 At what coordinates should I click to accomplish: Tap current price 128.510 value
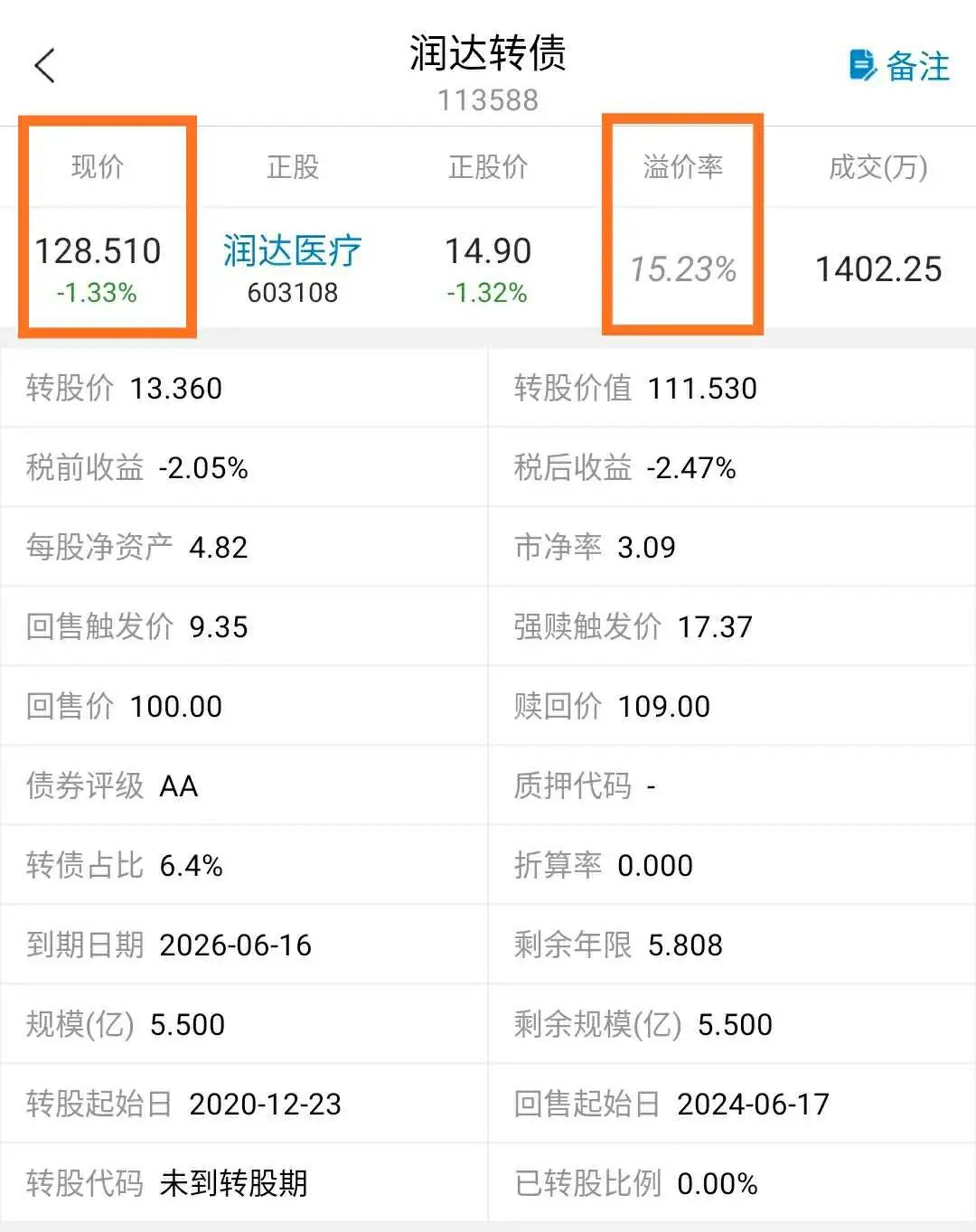pos(98,250)
